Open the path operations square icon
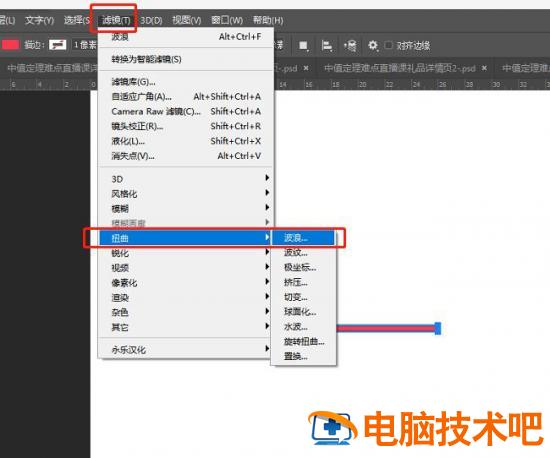The image size is (550, 458). pyautogui.click(x=303, y=46)
